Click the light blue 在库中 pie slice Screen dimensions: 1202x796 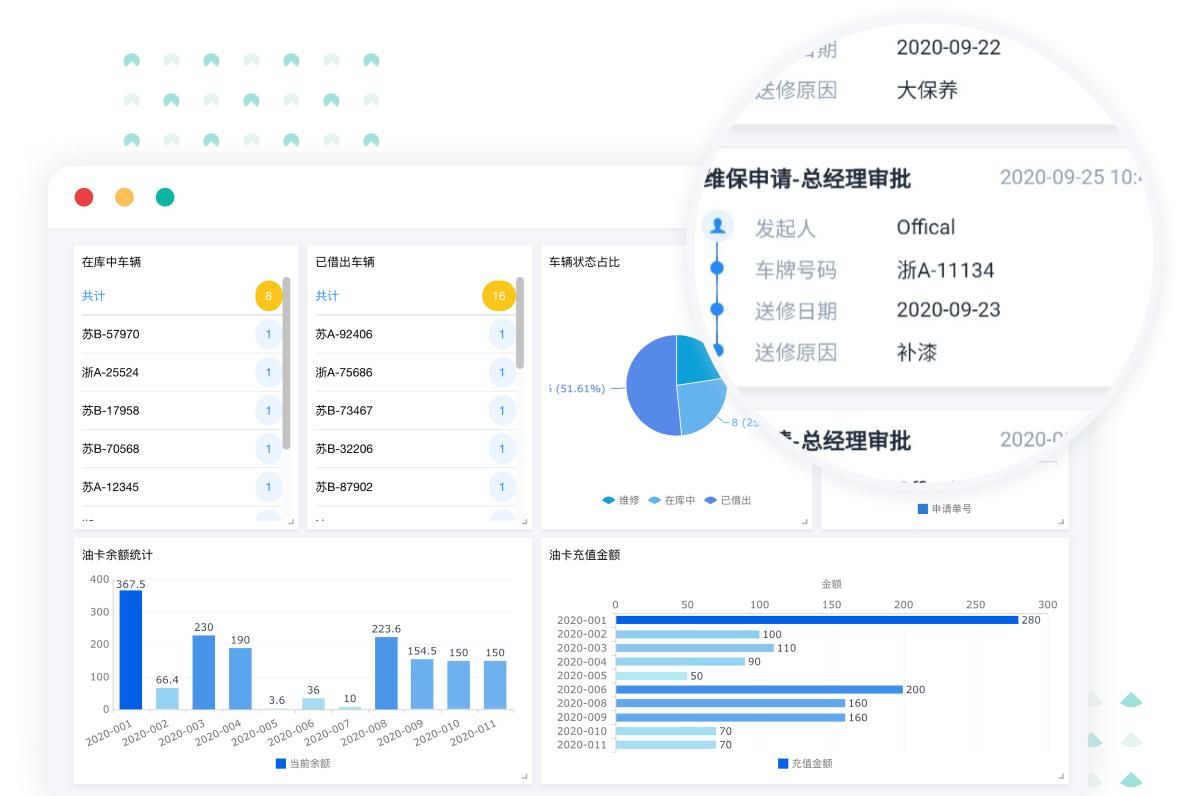[x=703, y=406]
